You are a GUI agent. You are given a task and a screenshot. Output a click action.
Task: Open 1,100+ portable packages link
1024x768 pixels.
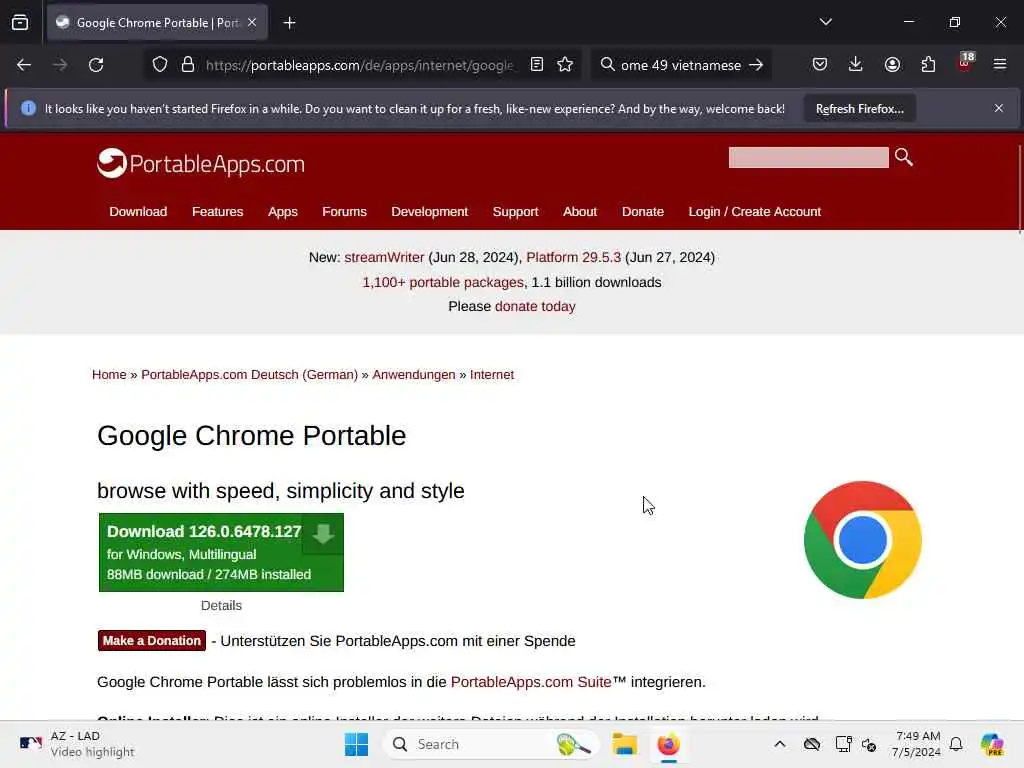443,282
